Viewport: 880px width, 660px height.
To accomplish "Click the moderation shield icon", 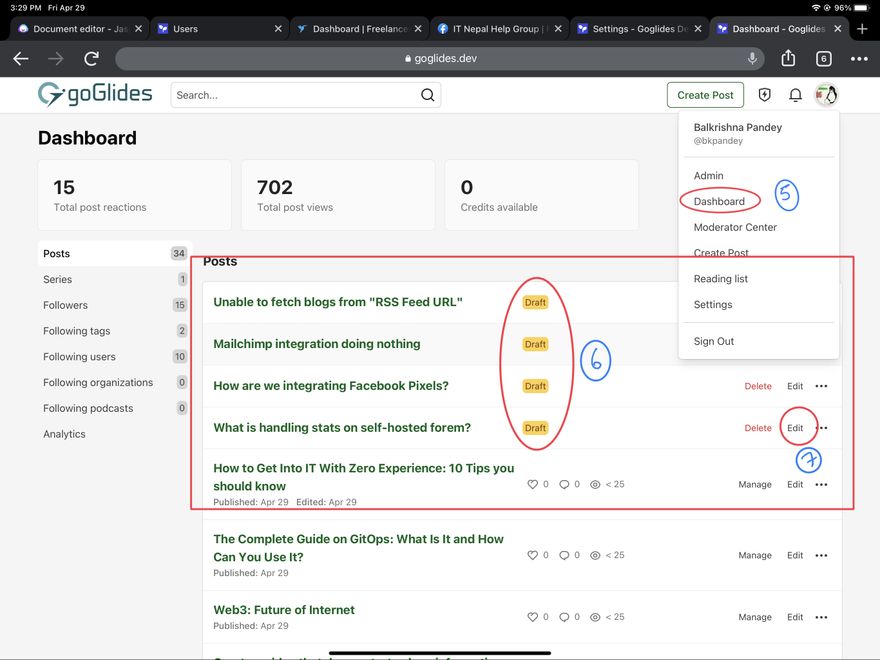I will click(765, 95).
